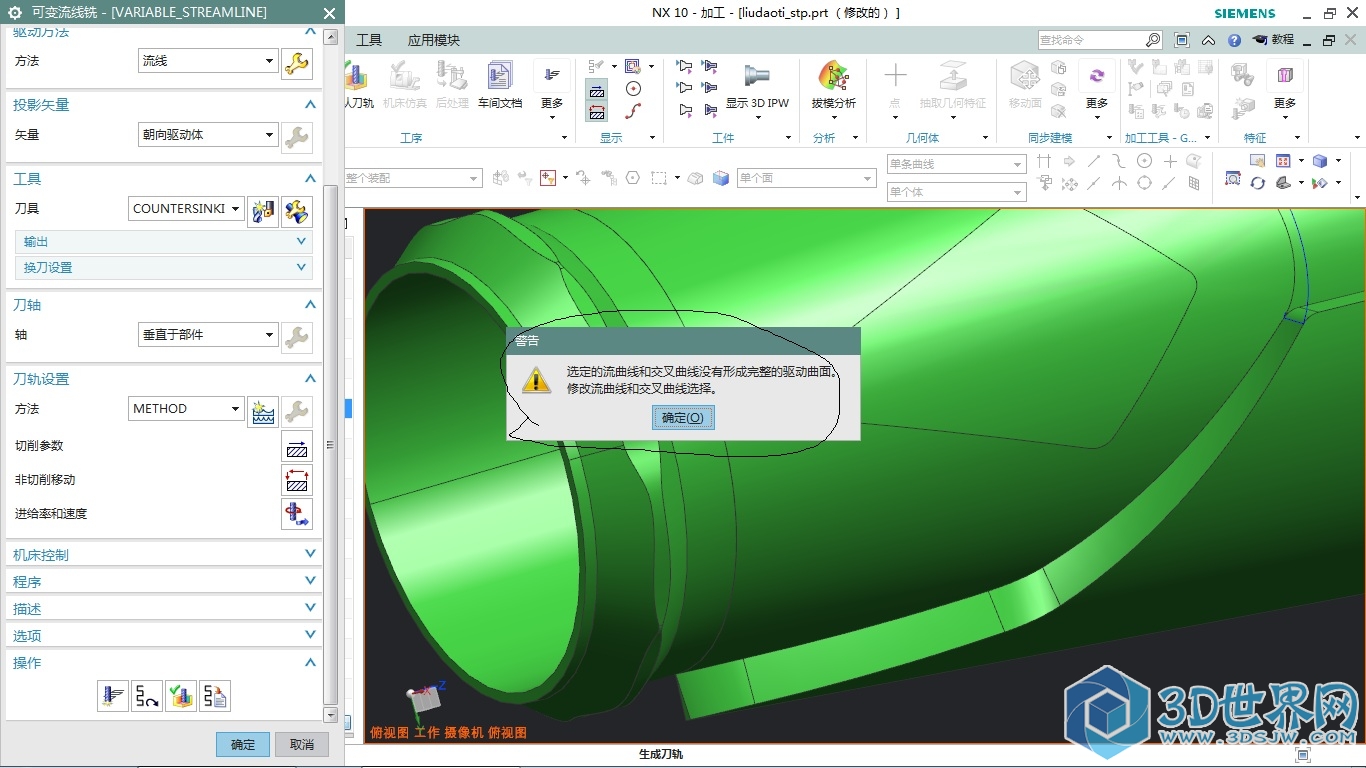Expand the 选项 section
Viewport: 1366px width, 768px height.
[x=164, y=636]
